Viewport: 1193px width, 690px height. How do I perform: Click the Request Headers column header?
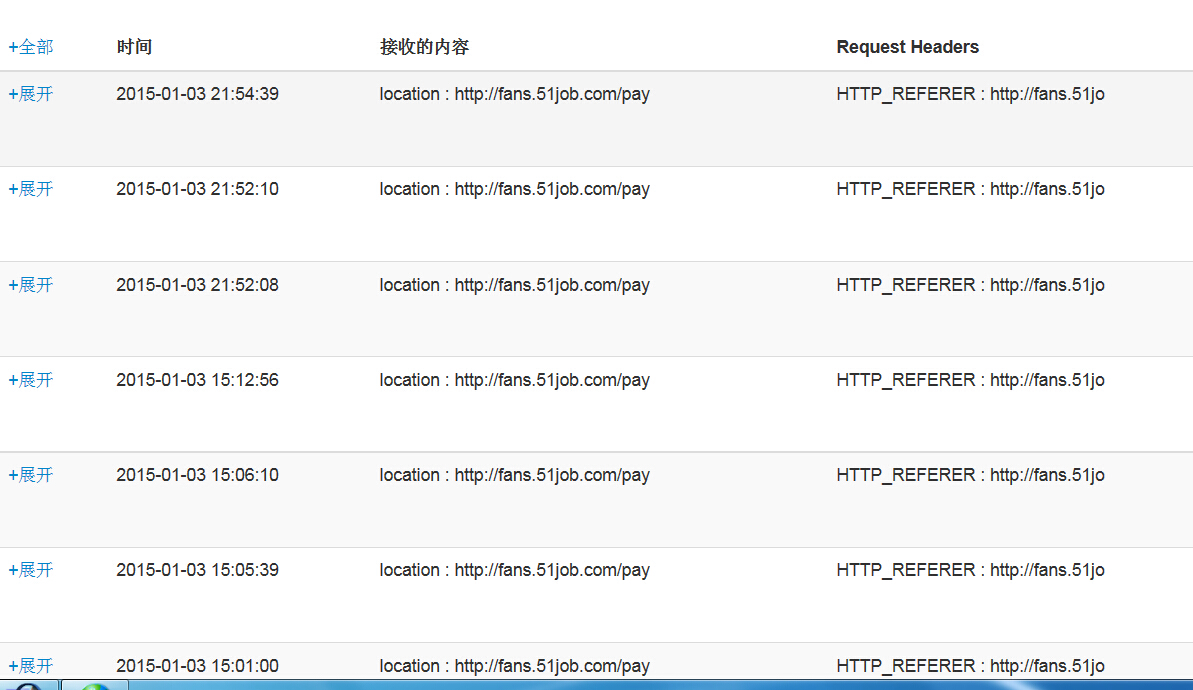tap(908, 47)
